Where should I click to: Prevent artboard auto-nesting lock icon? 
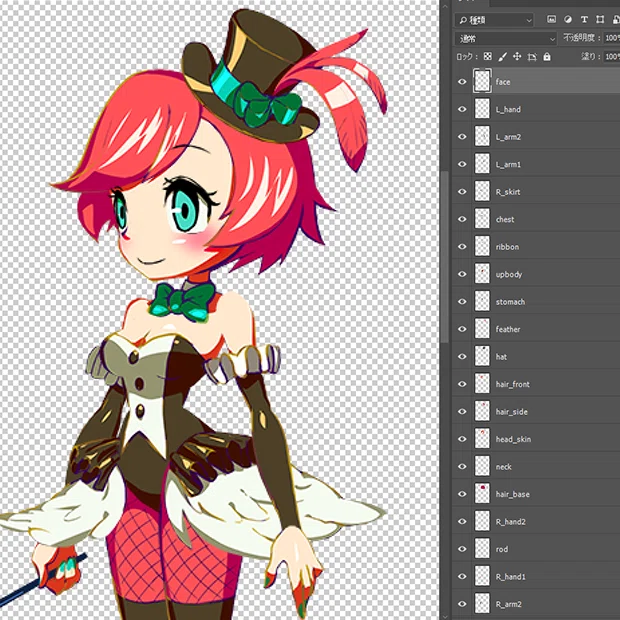click(532, 57)
